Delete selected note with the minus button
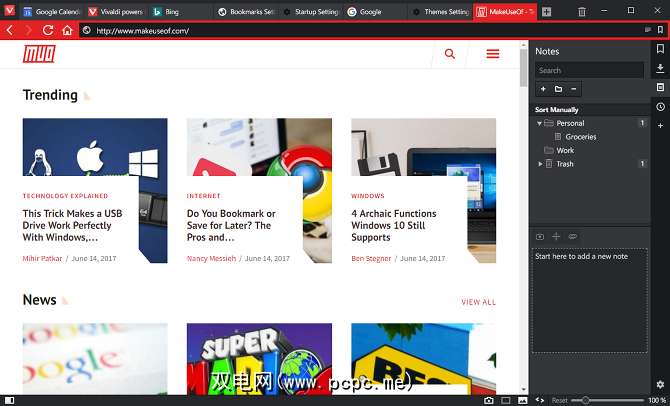The width and height of the screenshot is (670, 406). (573, 89)
